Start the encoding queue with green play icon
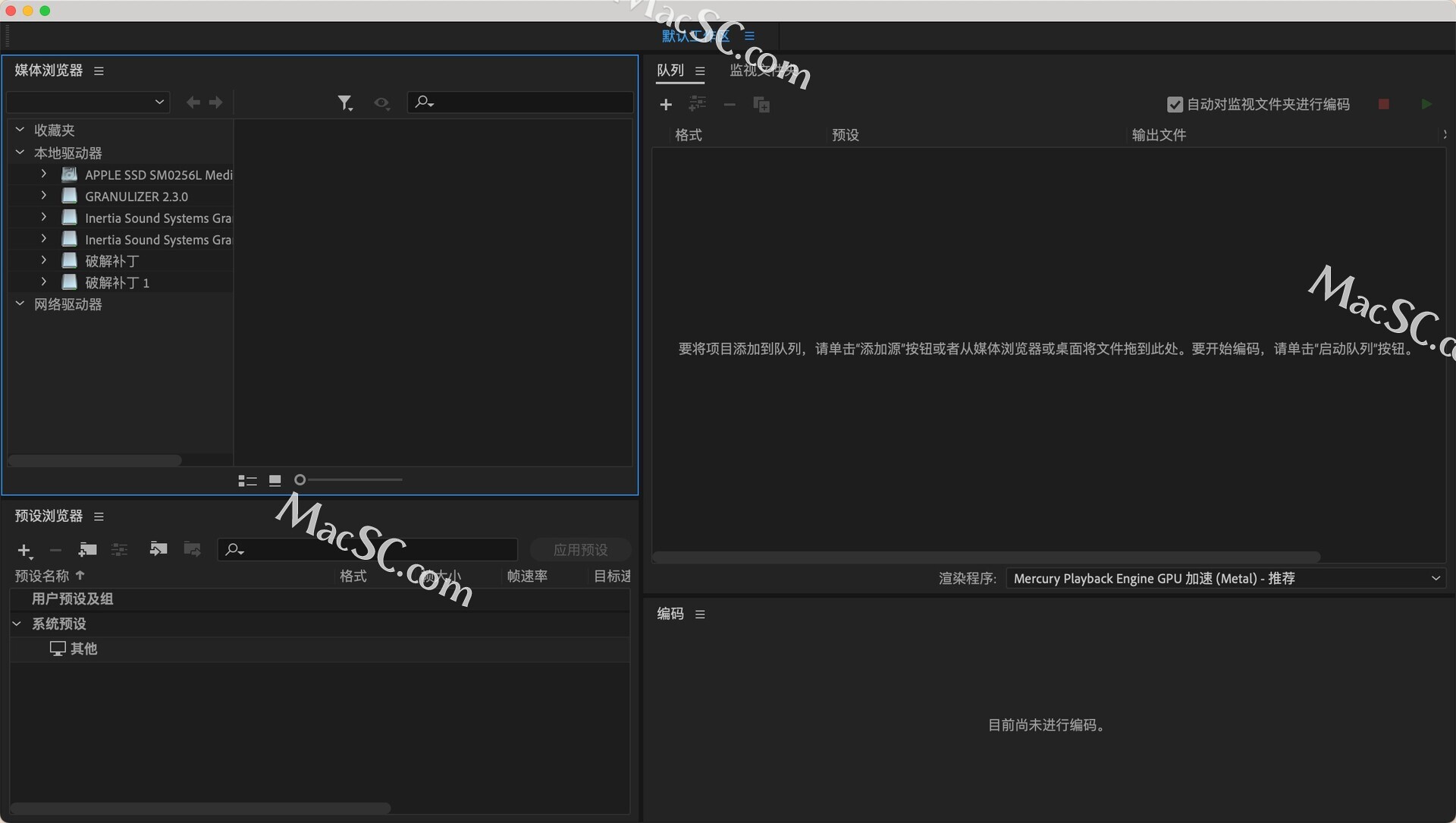 (1426, 104)
